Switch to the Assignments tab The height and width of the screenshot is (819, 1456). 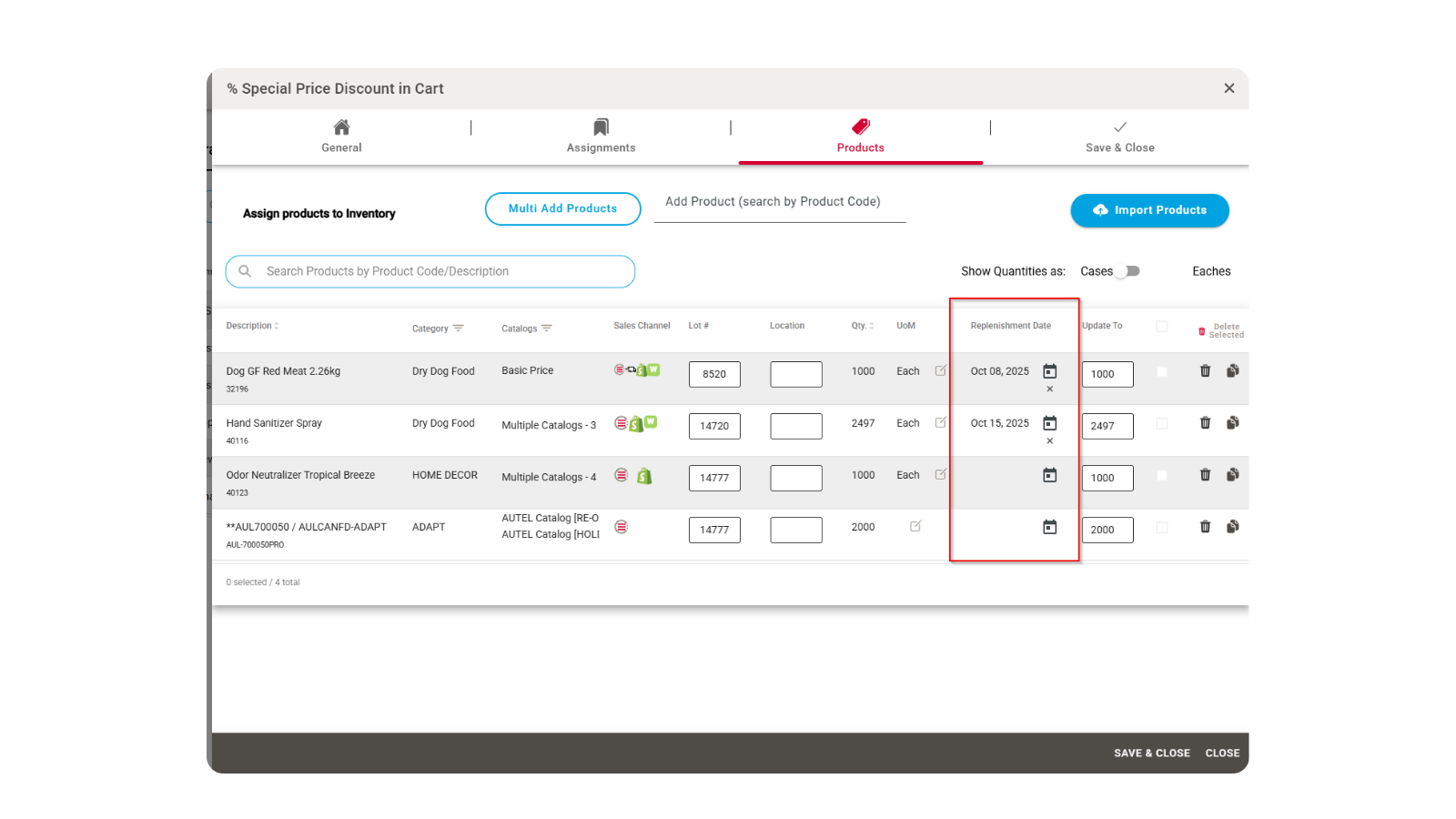(600, 136)
